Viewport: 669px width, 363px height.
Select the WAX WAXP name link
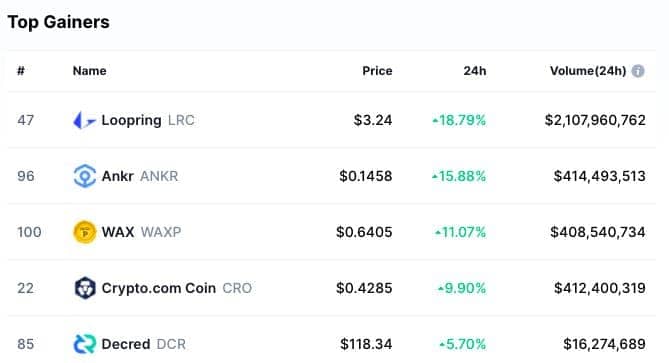pyautogui.click(x=141, y=232)
